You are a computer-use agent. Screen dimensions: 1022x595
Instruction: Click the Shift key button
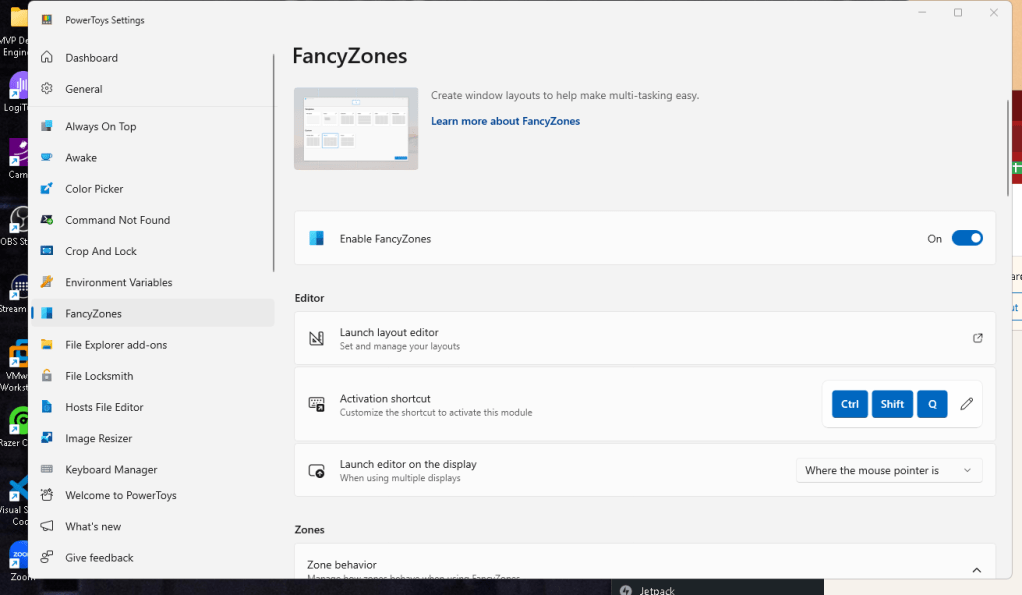pyautogui.click(x=892, y=404)
